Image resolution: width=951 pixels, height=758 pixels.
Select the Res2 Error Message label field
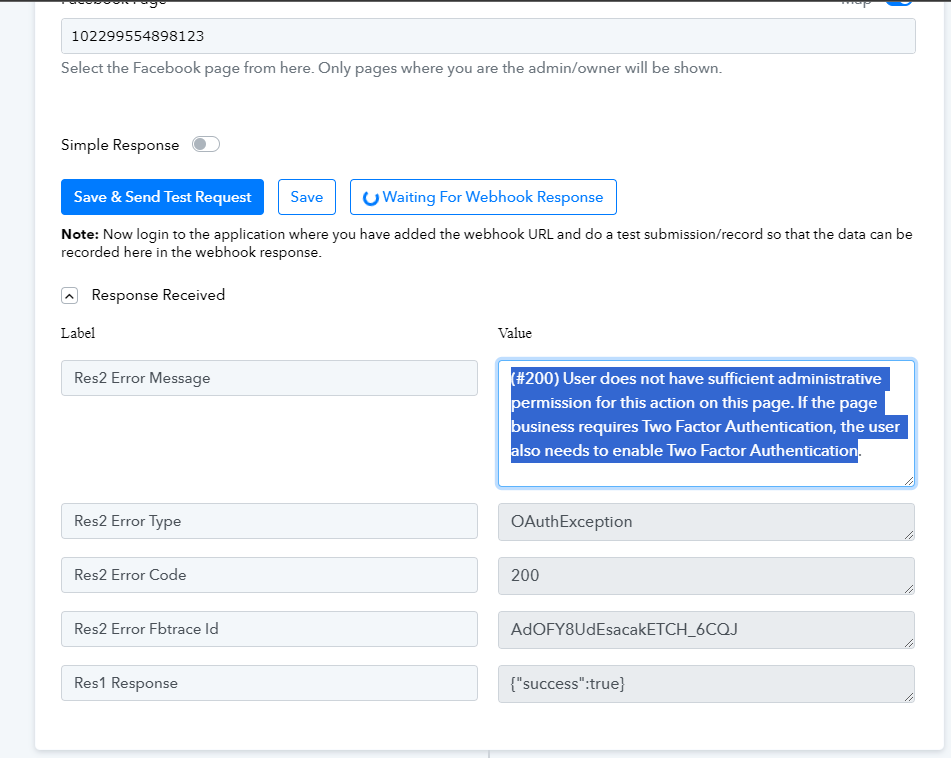click(x=269, y=378)
